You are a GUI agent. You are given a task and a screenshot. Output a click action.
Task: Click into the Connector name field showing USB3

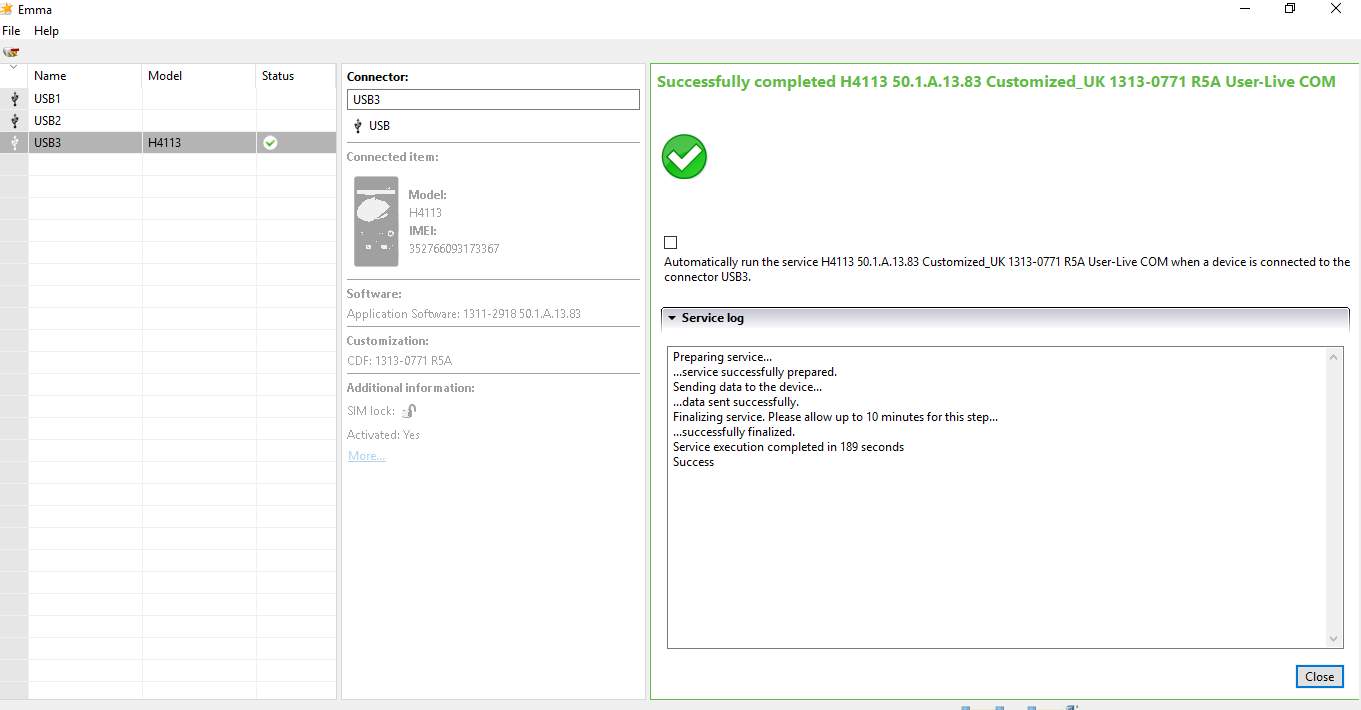click(493, 100)
